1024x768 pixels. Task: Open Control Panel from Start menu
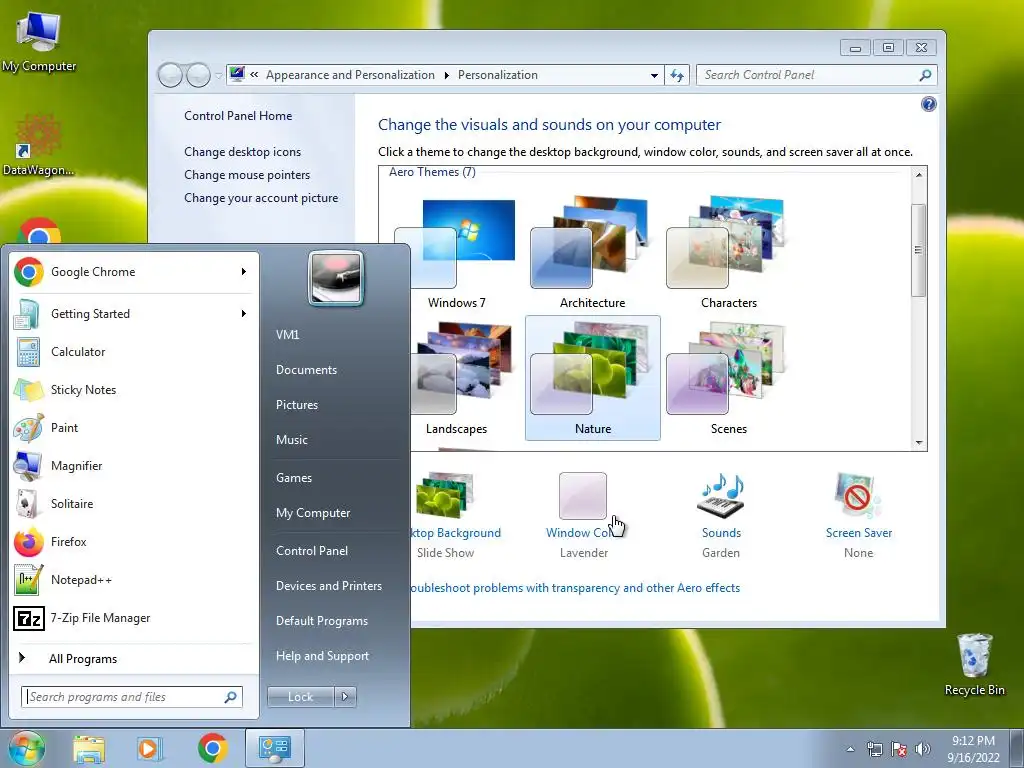[x=312, y=551]
